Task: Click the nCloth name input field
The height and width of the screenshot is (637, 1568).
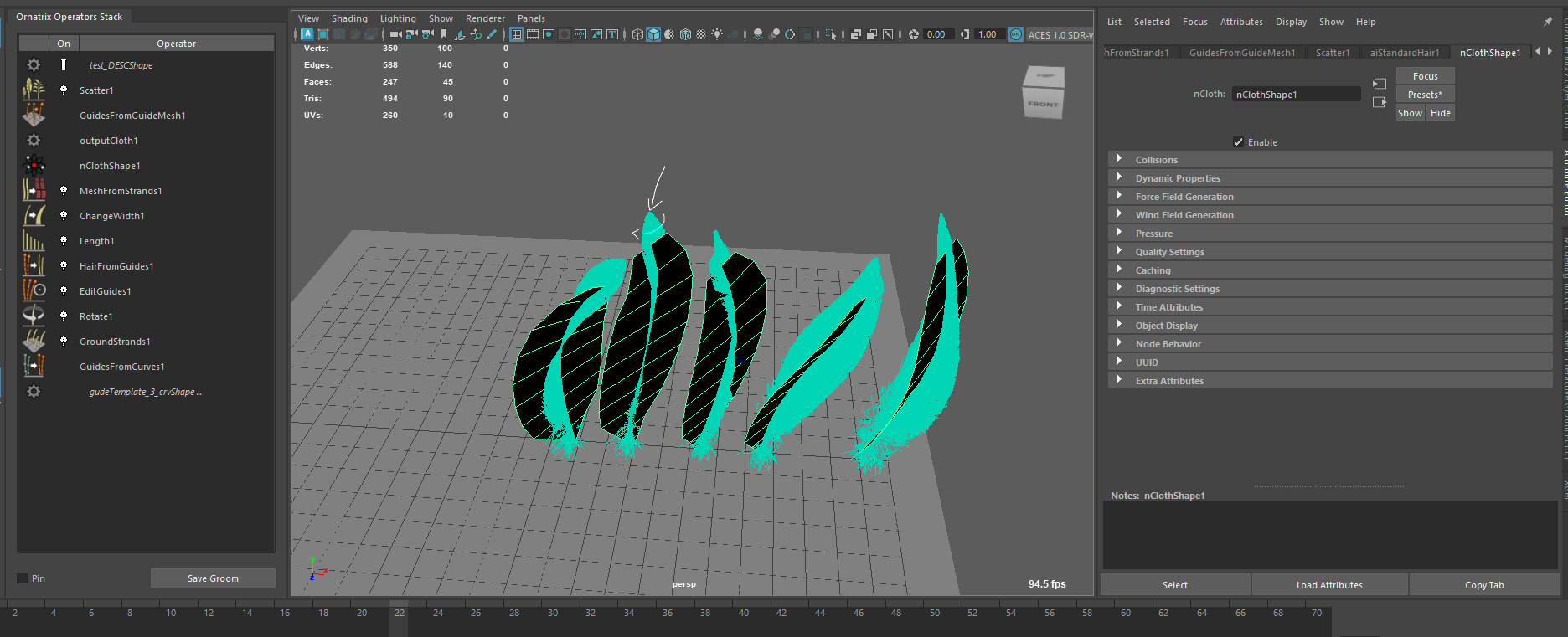Action: (1295, 95)
